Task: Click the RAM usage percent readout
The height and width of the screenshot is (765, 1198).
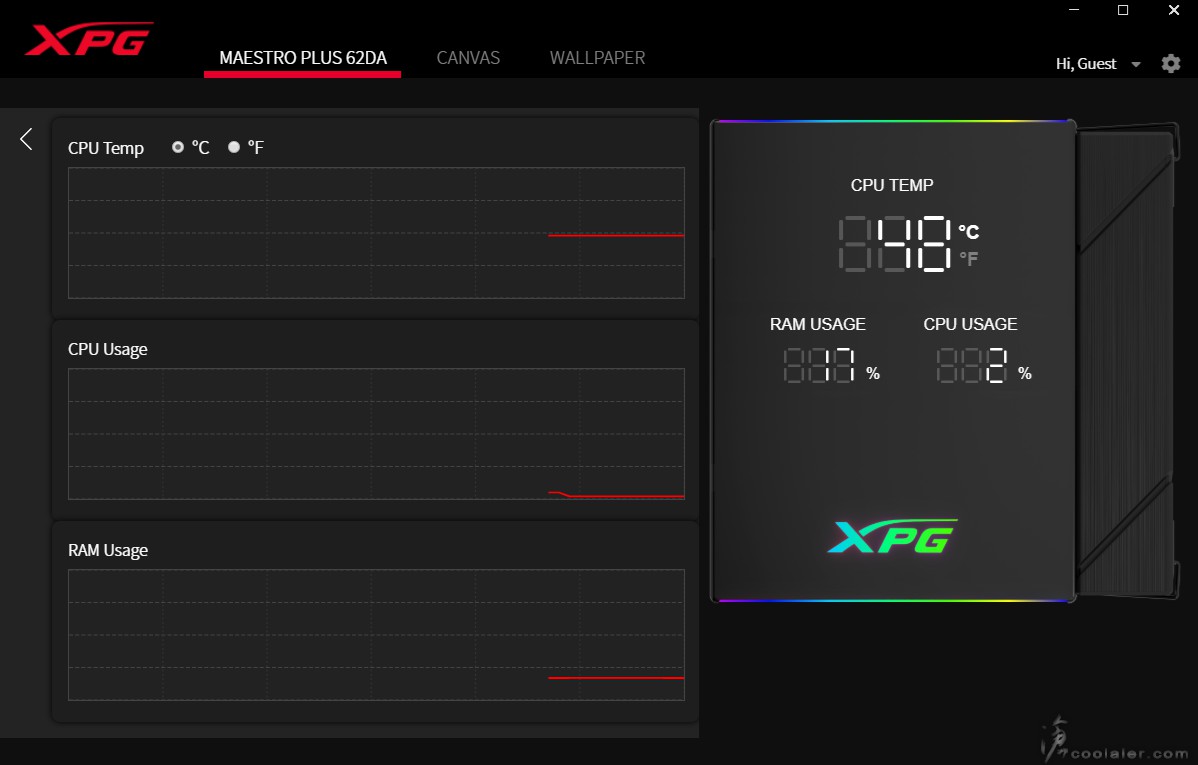Action: pyautogui.click(x=819, y=365)
